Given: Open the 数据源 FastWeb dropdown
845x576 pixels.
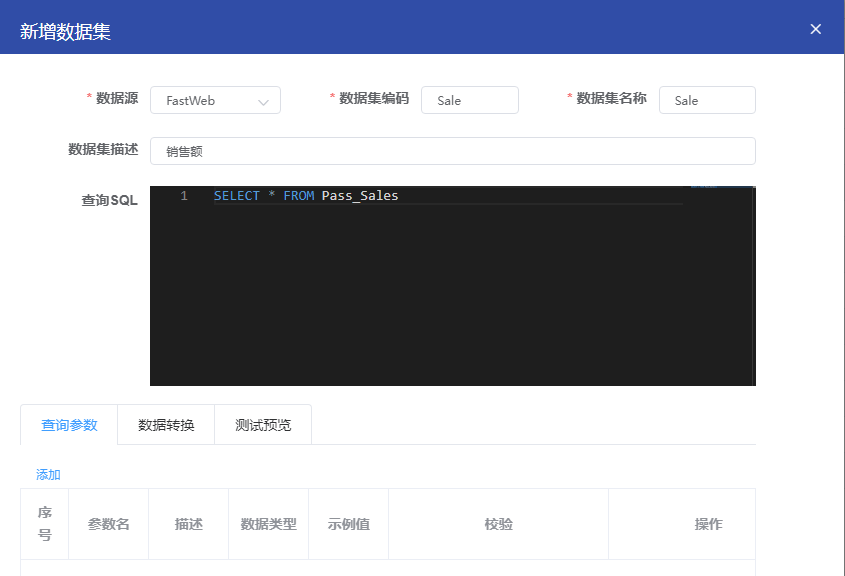Looking at the screenshot, I should point(215,100).
